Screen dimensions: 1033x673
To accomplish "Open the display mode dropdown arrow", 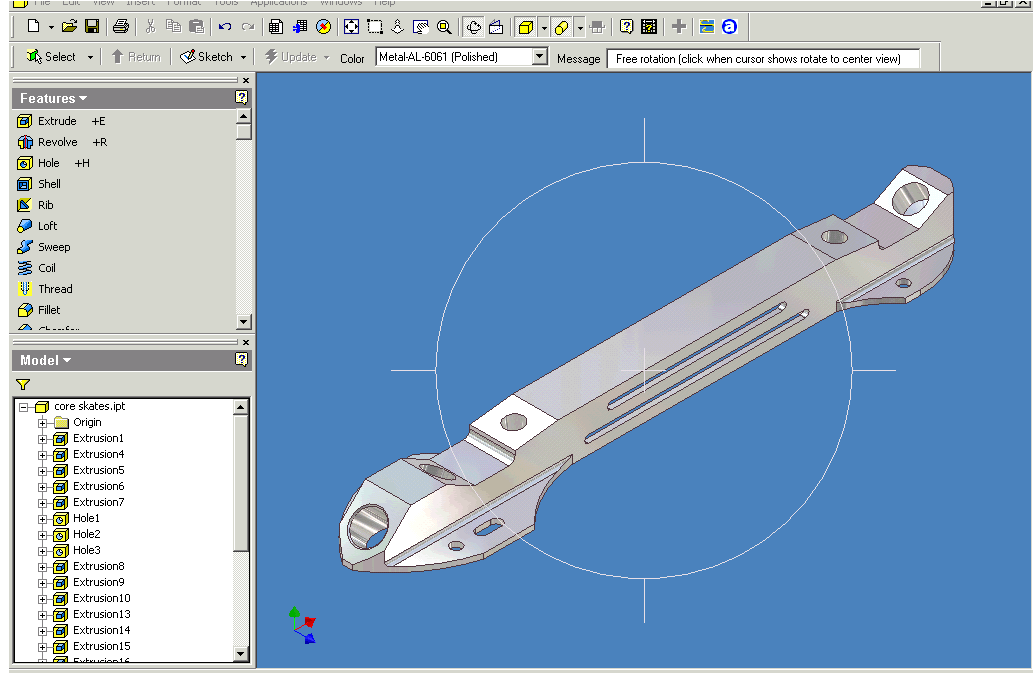I will click(544, 27).
